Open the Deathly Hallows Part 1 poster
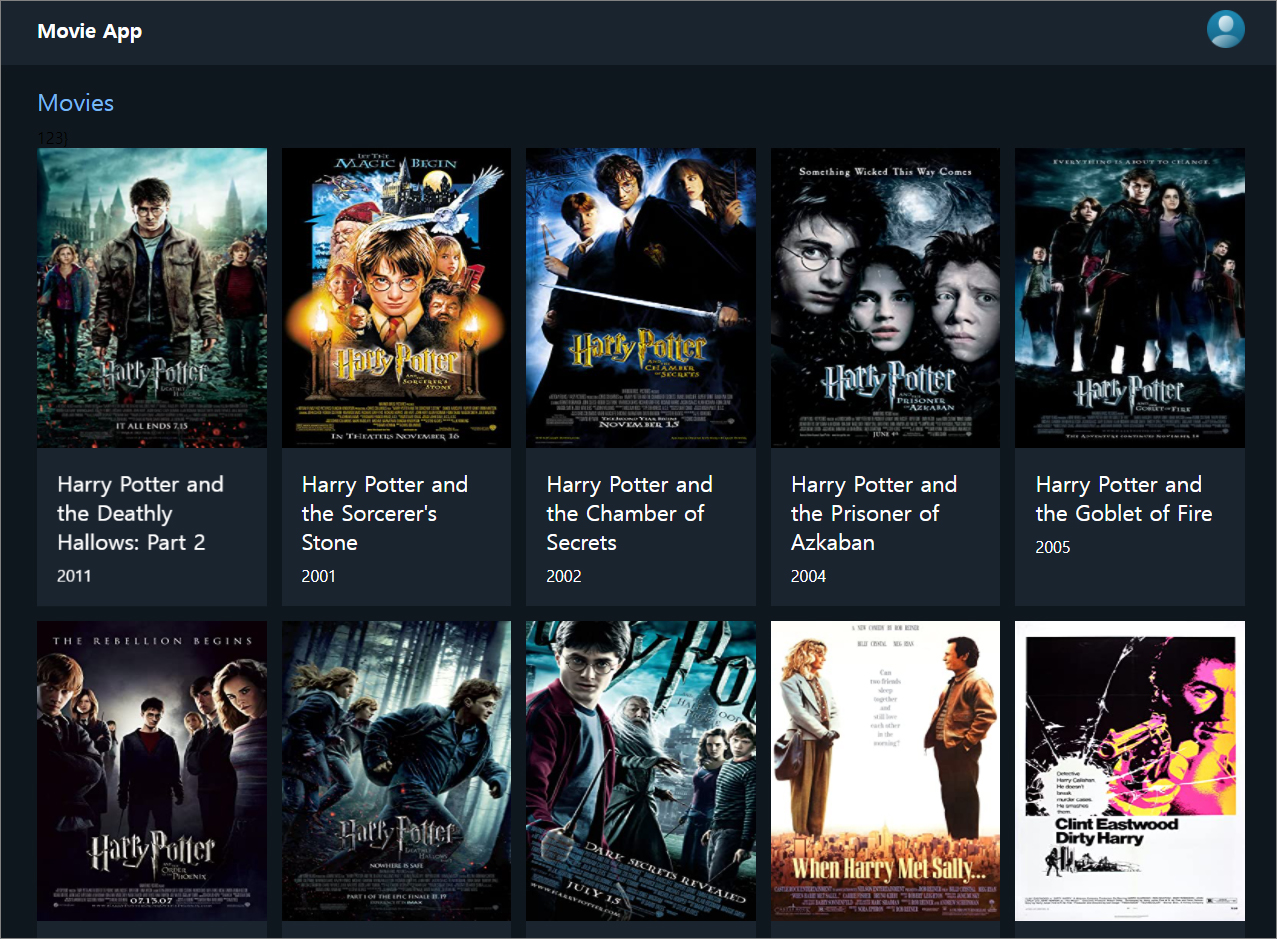1277x939 pixels. tap(396, 771)
